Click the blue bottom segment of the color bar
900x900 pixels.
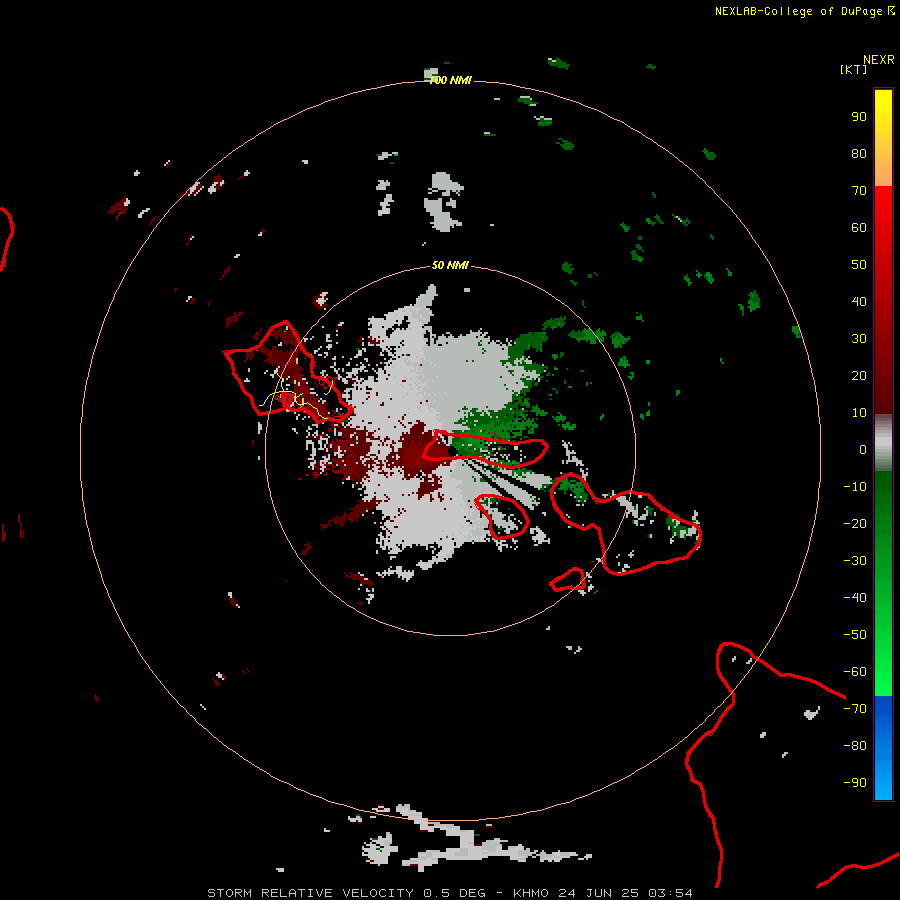click(883, 748)
